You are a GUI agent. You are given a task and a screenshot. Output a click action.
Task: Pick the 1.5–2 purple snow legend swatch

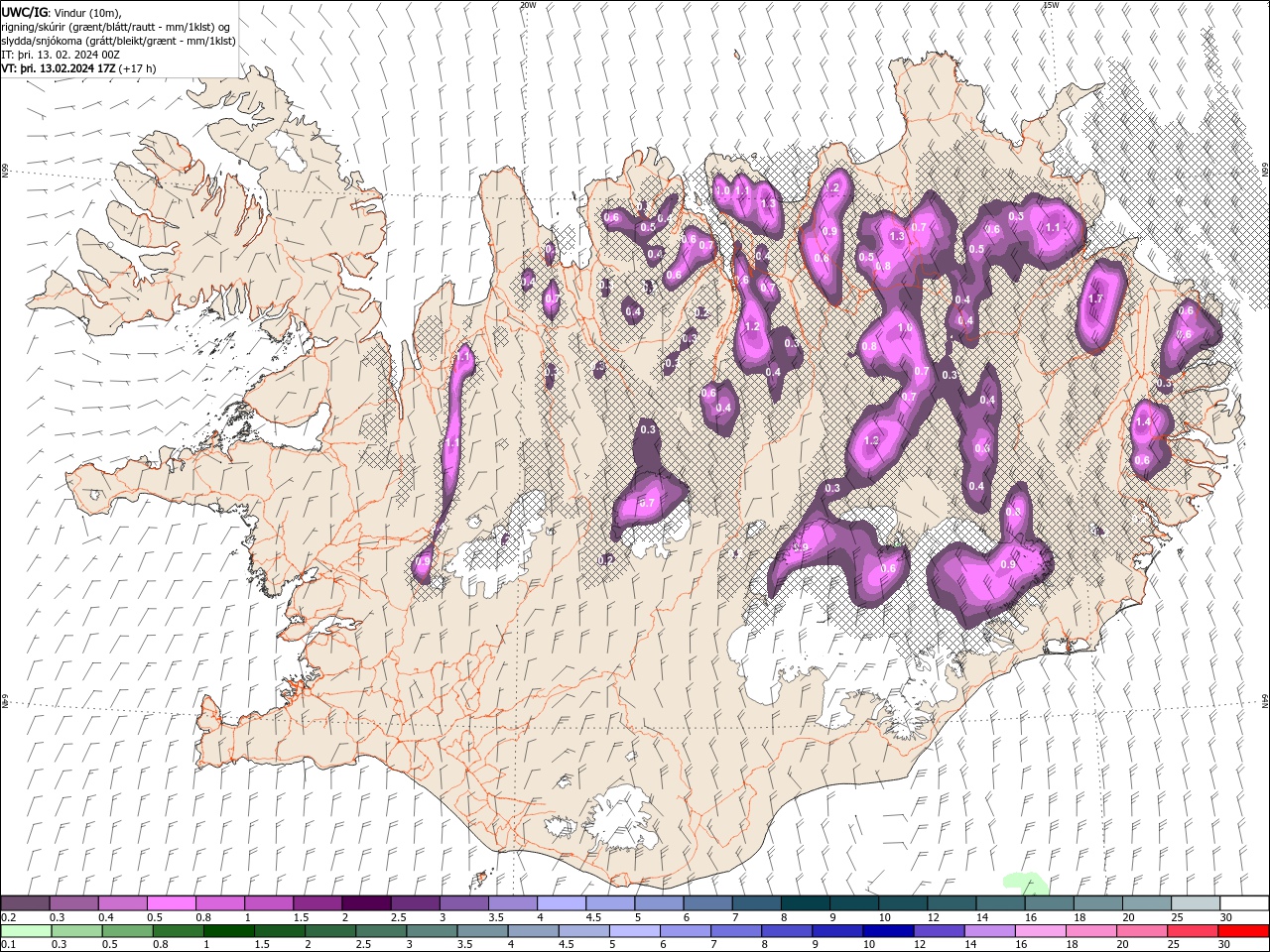317,903
